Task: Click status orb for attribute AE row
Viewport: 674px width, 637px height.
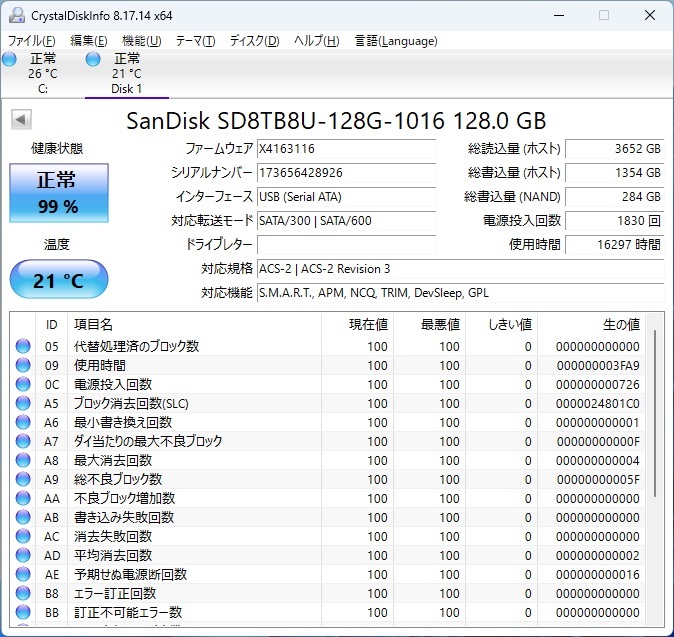Action: click(23, 575)
